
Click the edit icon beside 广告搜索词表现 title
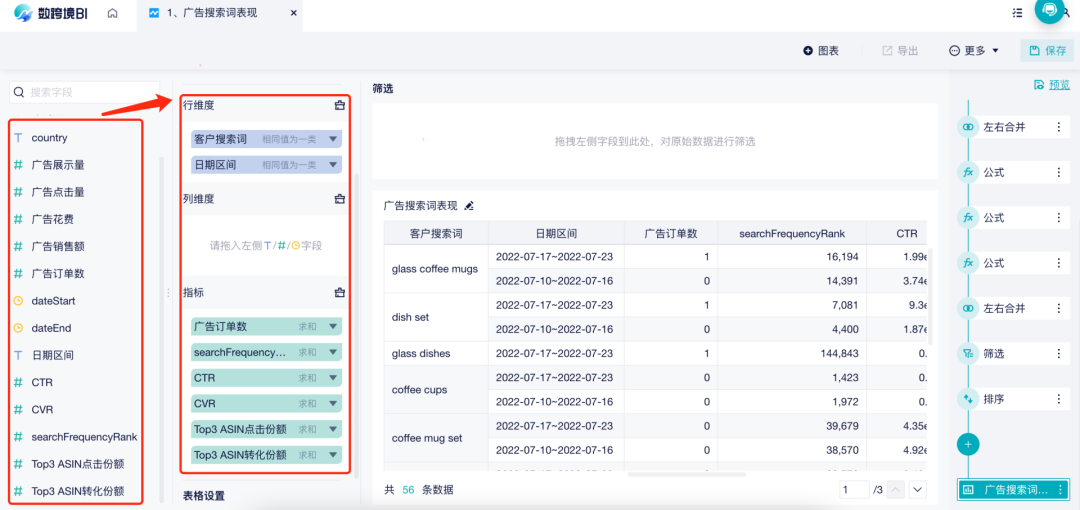(x=470, y=205)
